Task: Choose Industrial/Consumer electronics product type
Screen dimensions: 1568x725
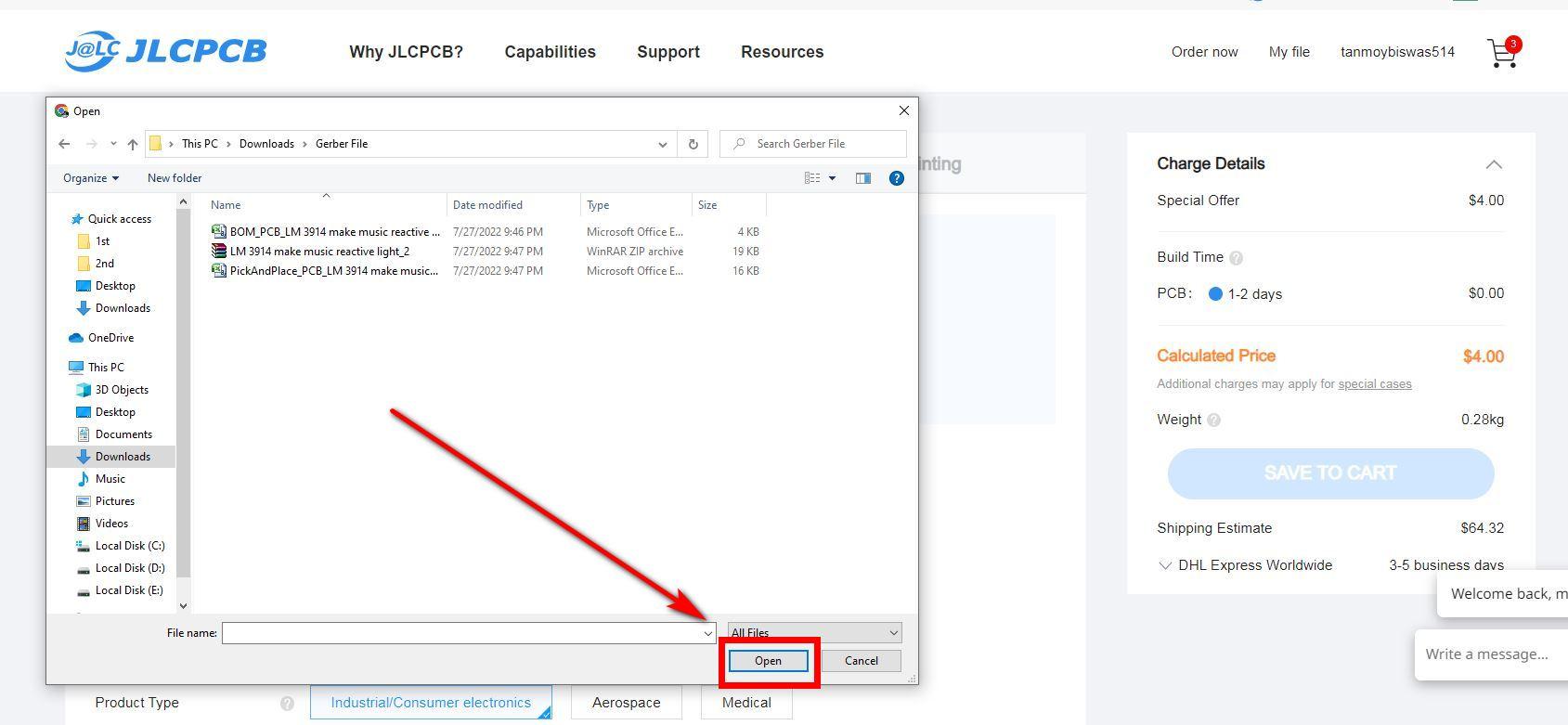Action: tap(431, 703)
